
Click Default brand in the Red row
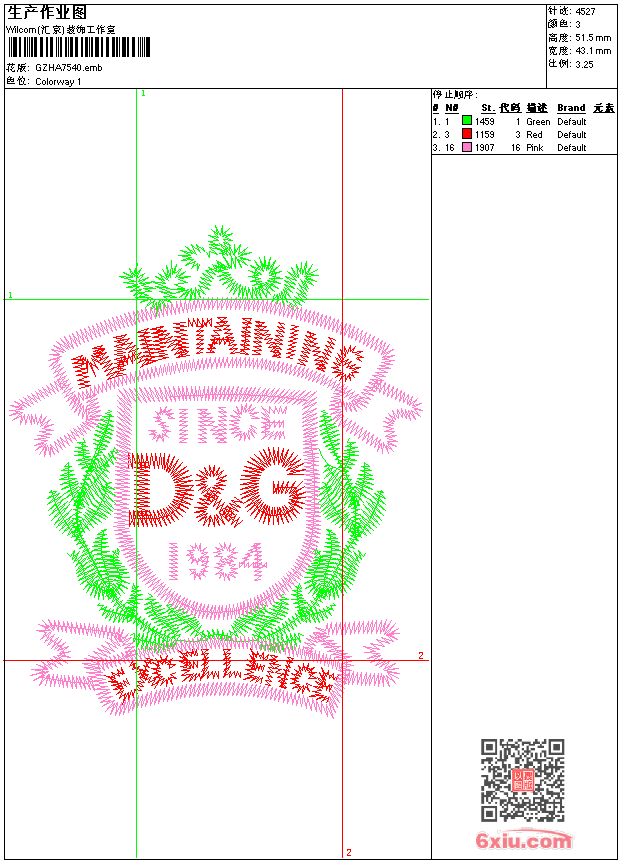(572, 134)
